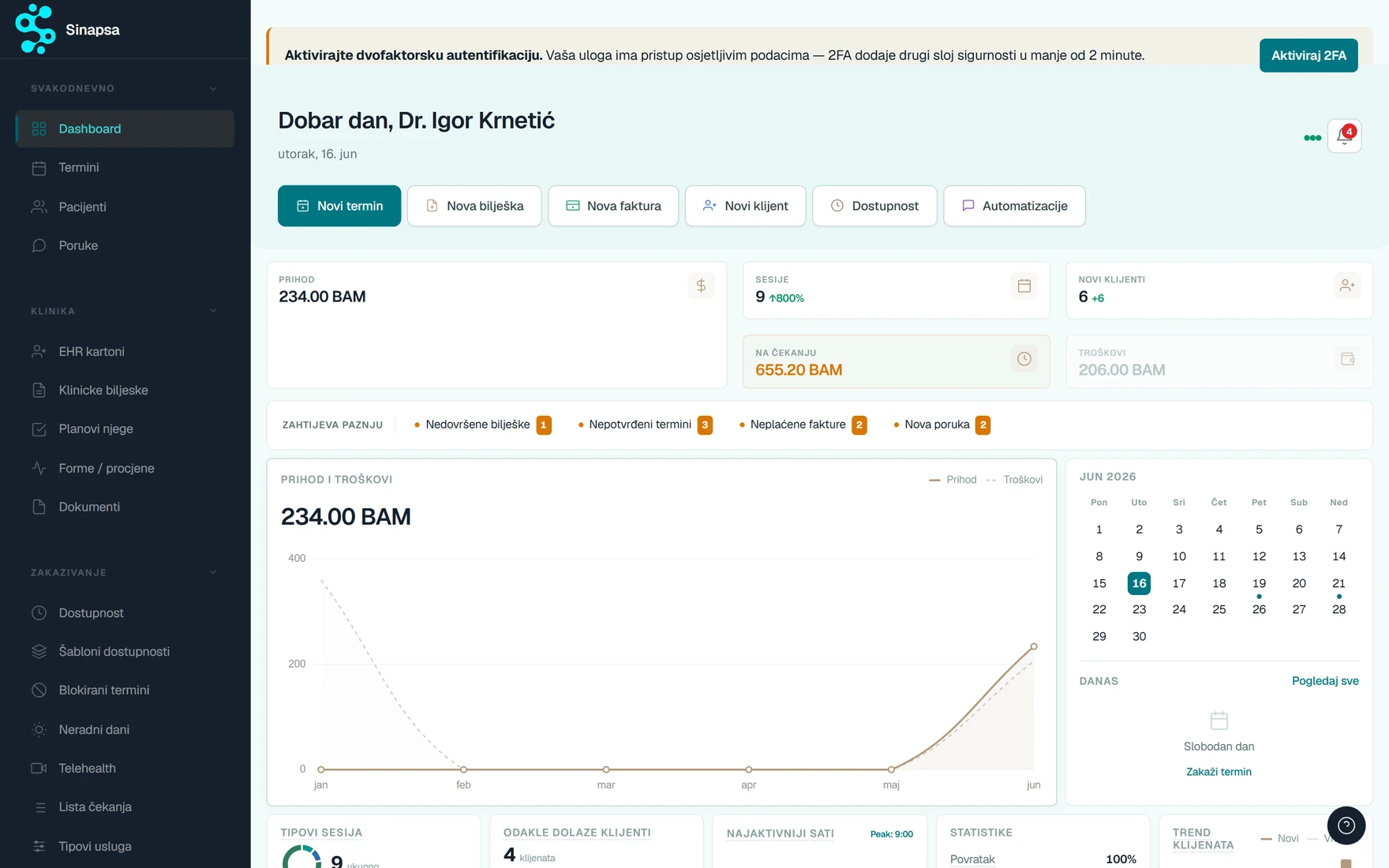
Task: Open Pacijenti from the sidebar
Action: point(125,207)
